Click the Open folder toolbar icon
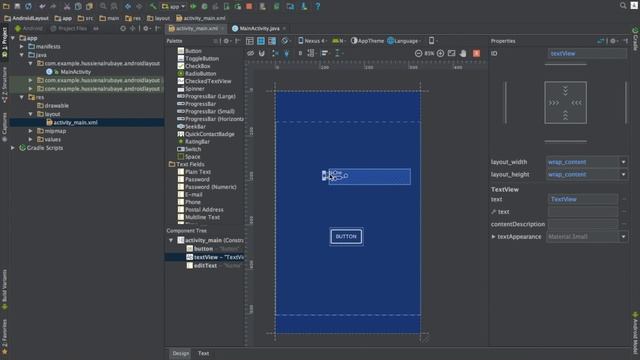This screenshot has width=640, height=360. pos(6,6)
